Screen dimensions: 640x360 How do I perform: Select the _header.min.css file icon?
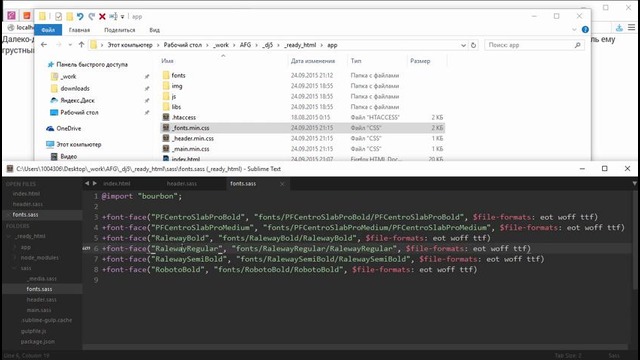click(x=166, y=138)
